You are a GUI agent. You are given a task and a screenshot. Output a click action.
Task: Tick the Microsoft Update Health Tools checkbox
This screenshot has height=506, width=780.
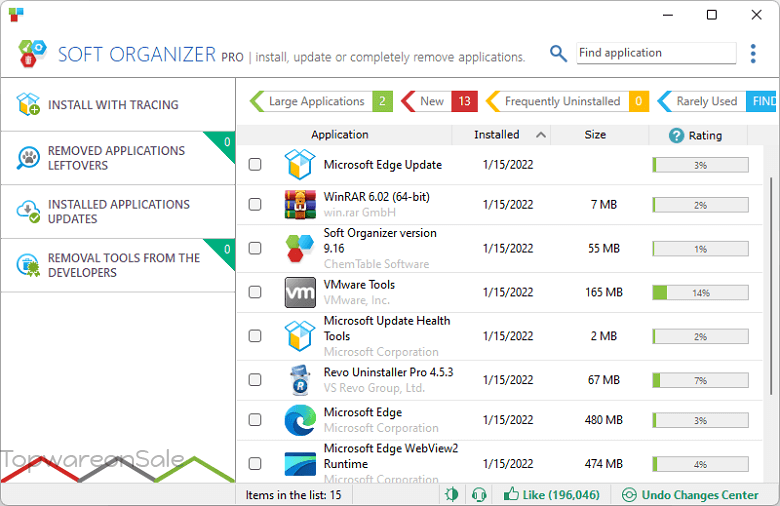(255, 336)
